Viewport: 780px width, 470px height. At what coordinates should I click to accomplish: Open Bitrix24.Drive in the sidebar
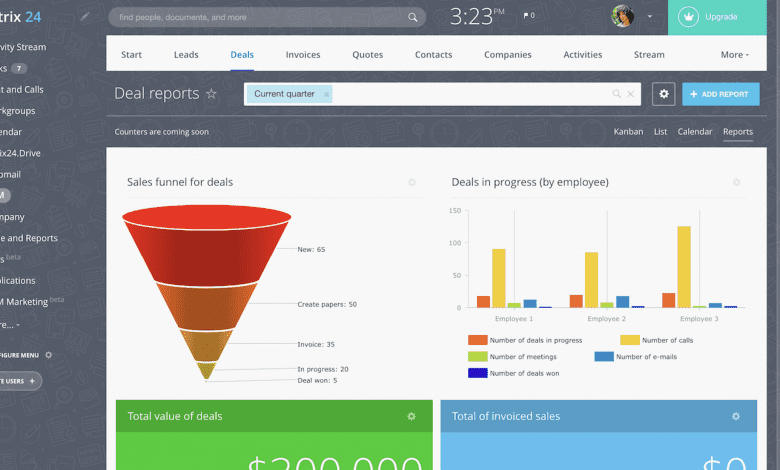20,153
